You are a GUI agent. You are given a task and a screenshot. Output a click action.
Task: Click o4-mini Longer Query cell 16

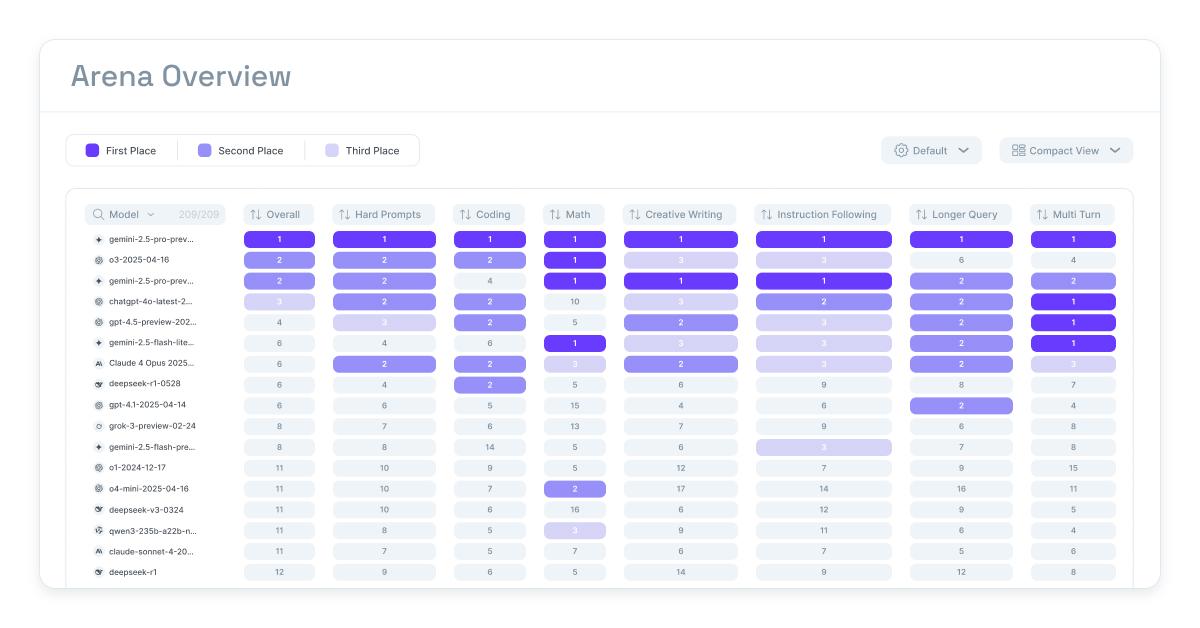coord(961,489)
